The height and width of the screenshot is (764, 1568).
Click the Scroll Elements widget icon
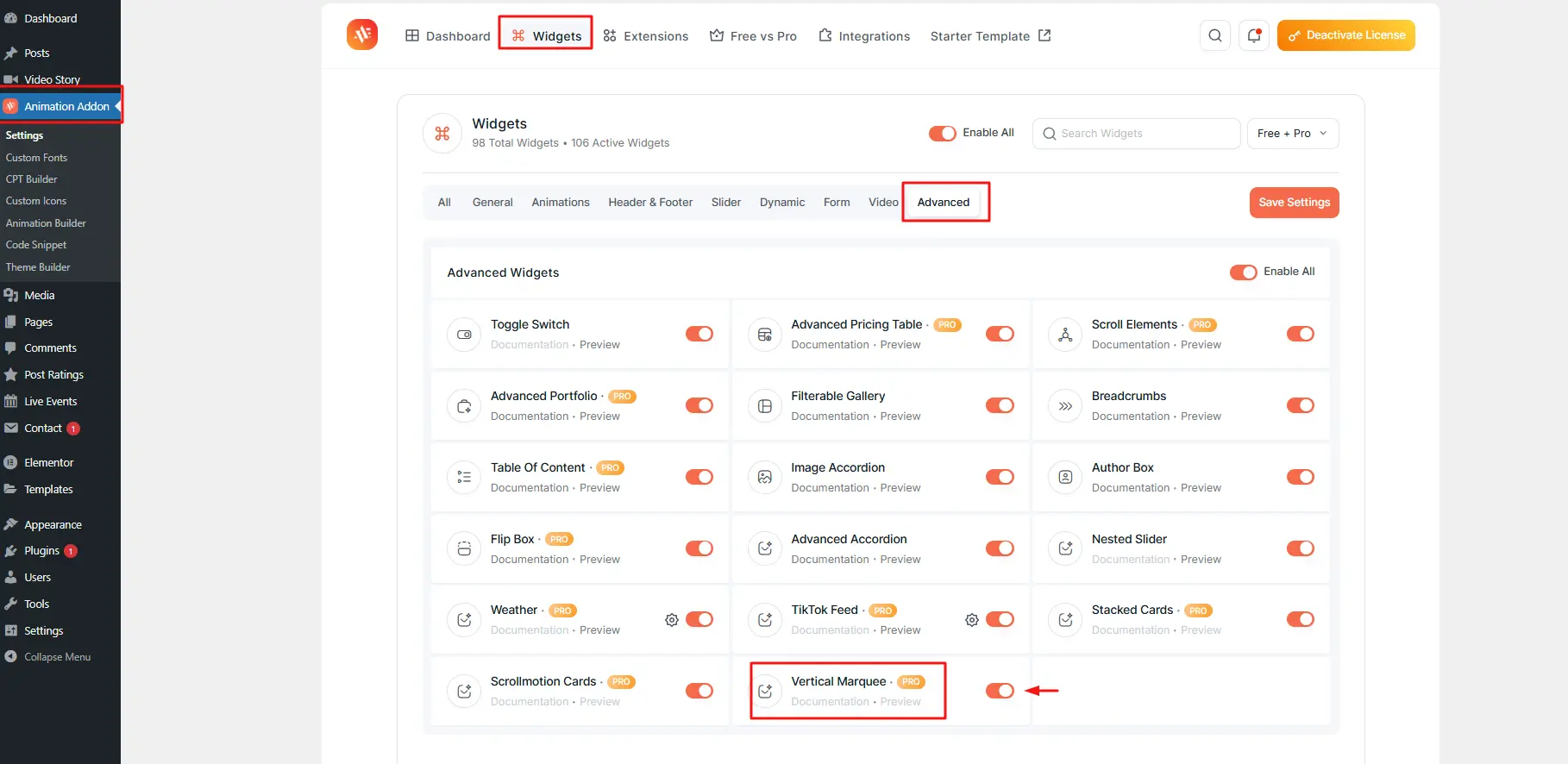click(1065, 335)
